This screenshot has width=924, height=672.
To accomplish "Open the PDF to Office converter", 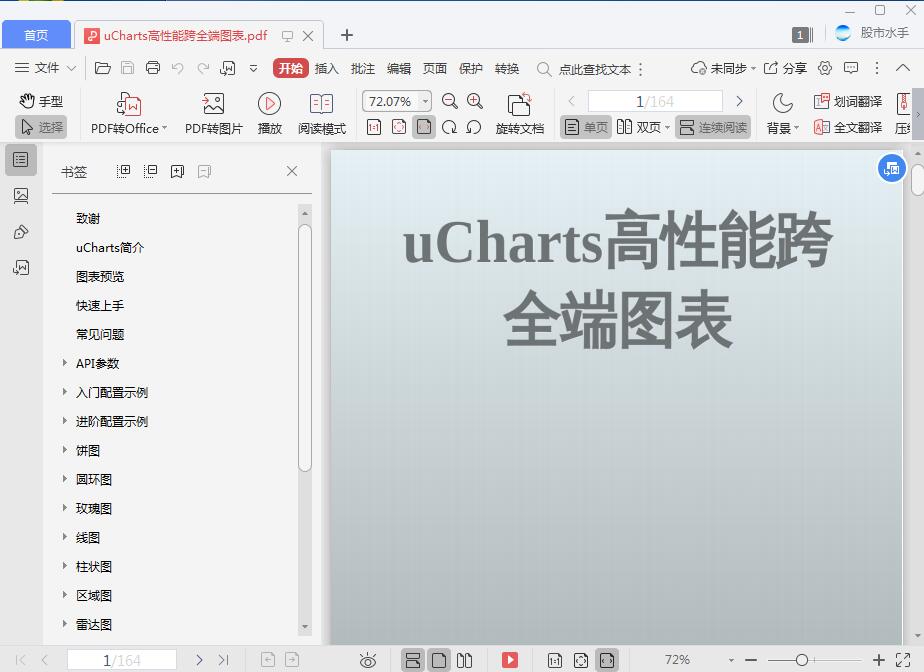I will tap(129, 114).
